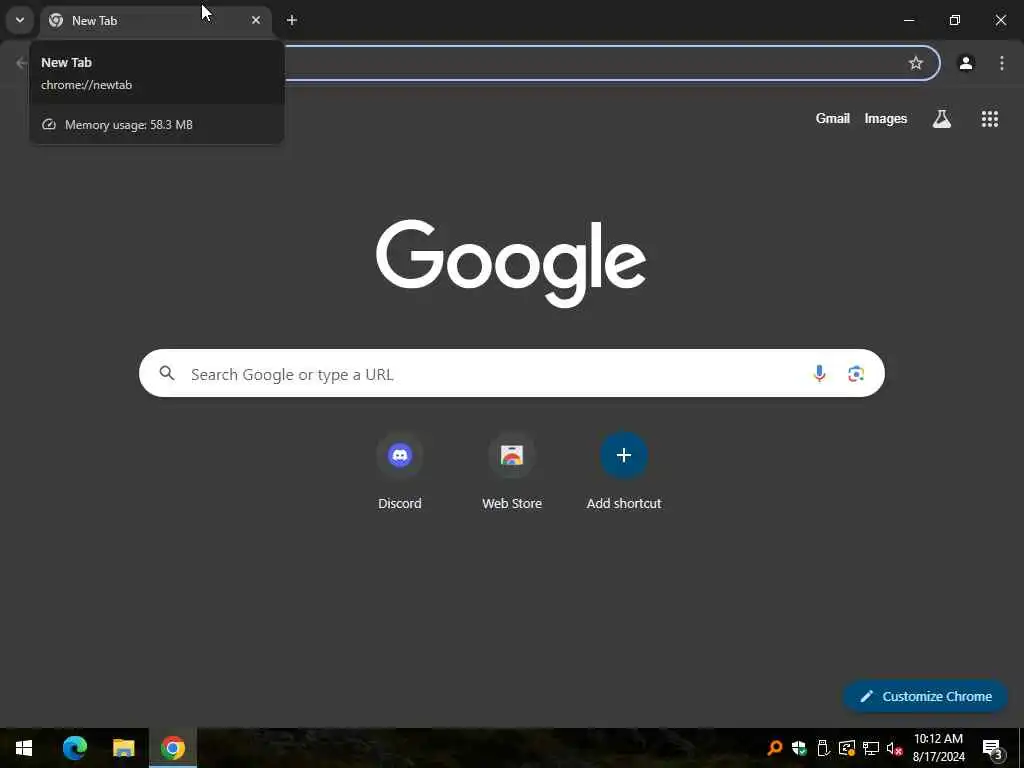
Task: Open File Explorer from taskbar
Action: pyautogui.click(x=123, y=748)
